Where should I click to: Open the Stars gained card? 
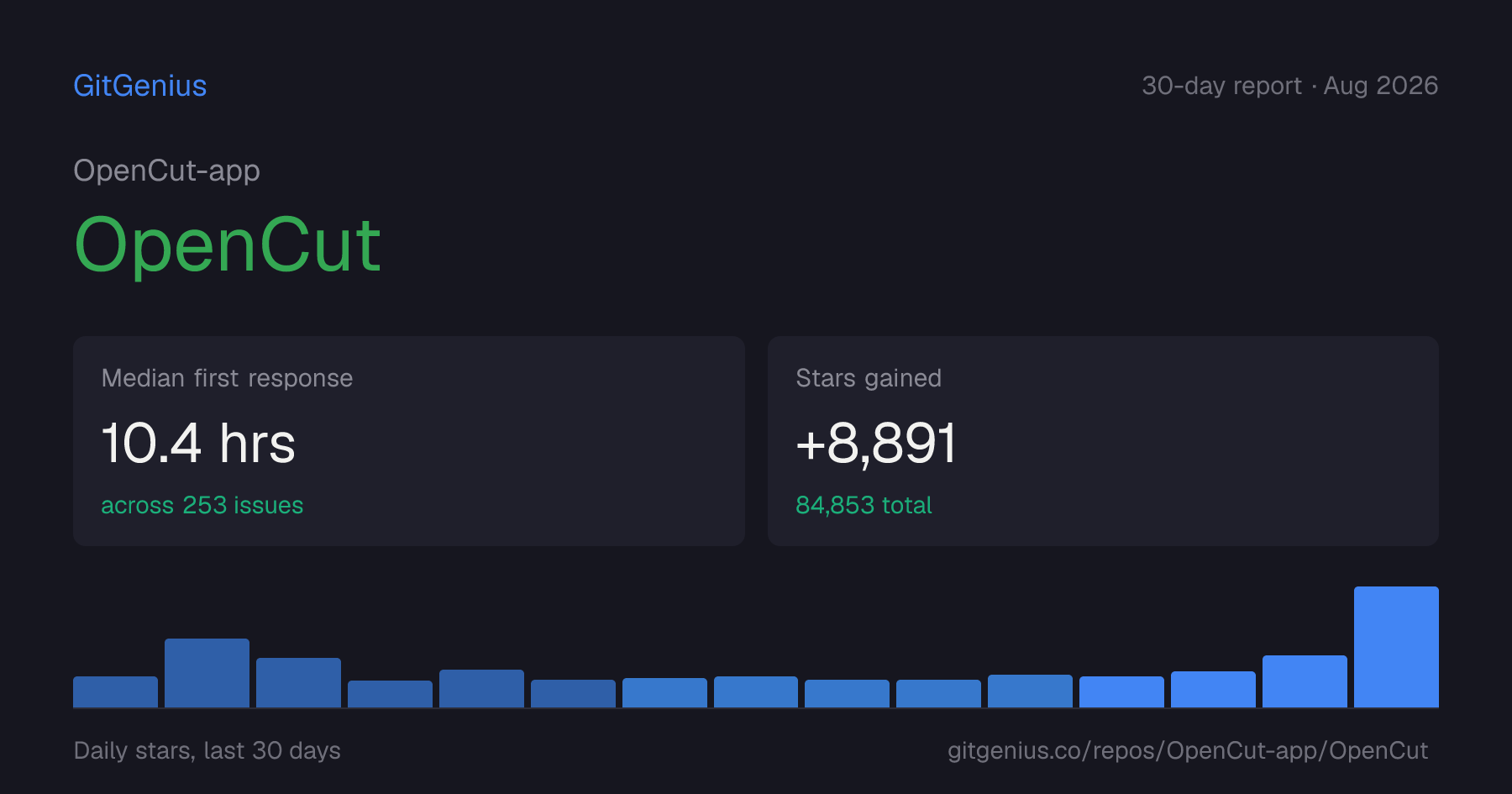point(1103,441)
